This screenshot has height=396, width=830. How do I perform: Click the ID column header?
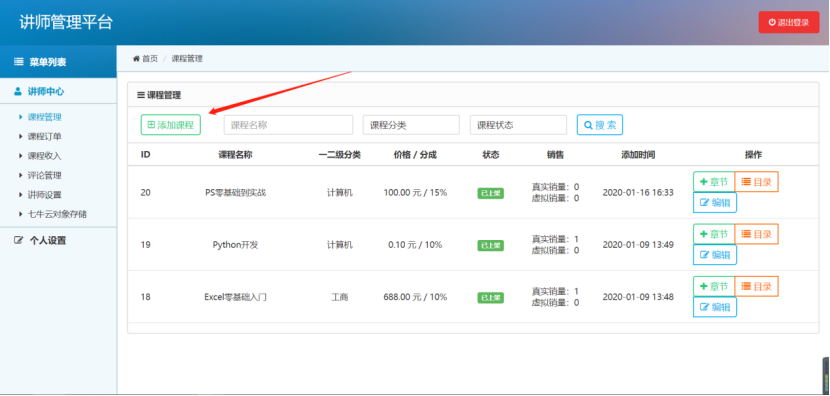click(146, 155)
